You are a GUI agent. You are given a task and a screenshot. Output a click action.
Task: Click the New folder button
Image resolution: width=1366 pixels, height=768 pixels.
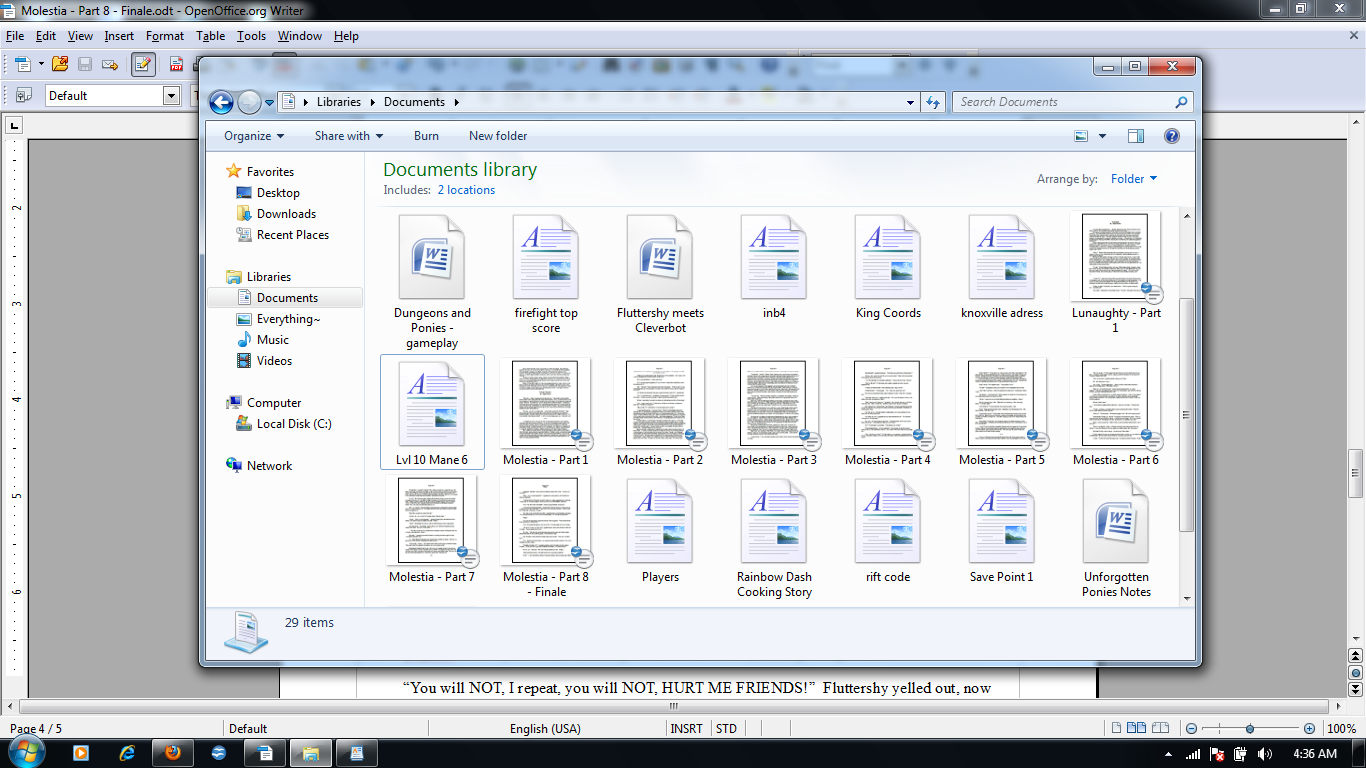498,136
